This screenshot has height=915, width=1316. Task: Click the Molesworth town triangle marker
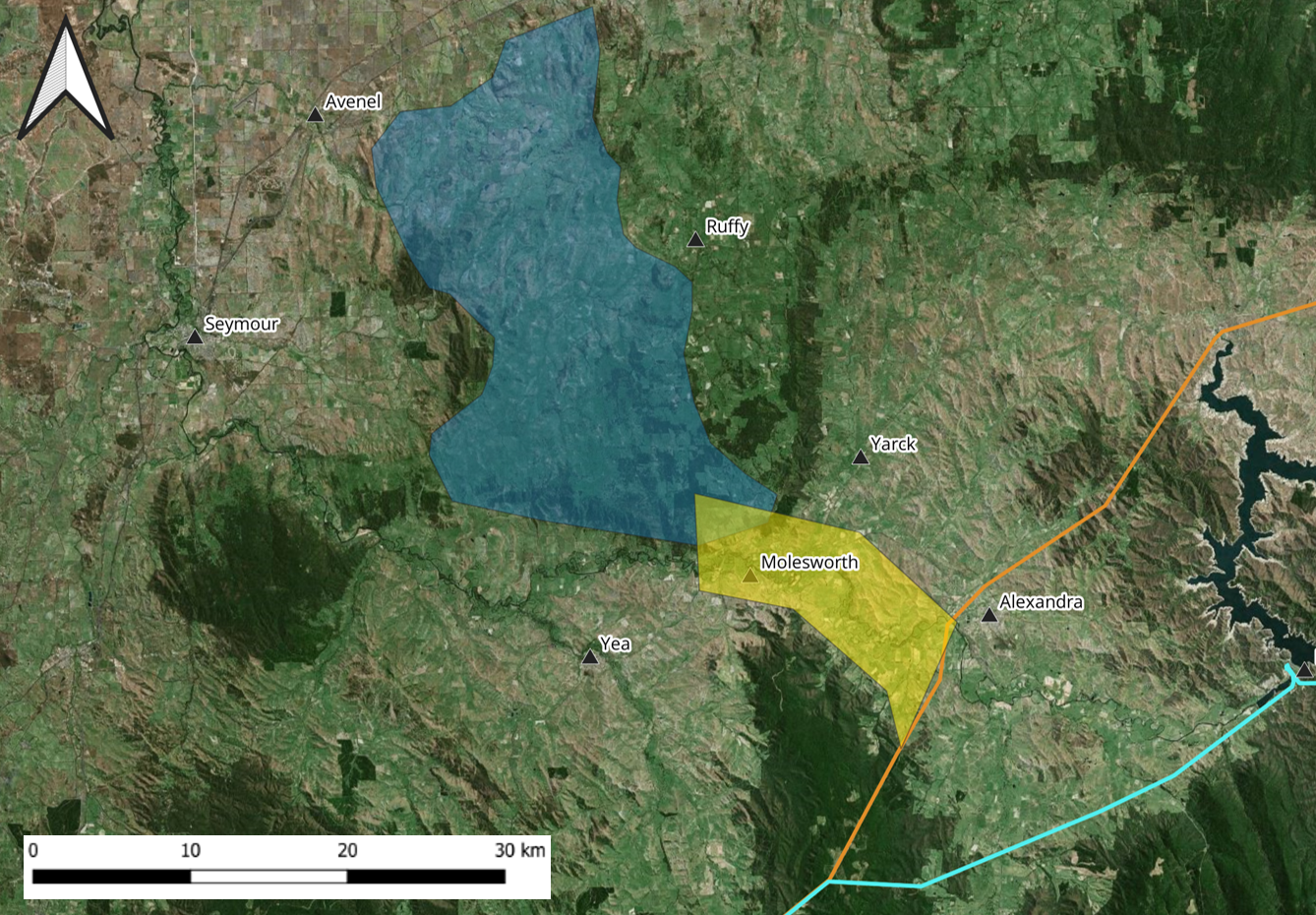click(750, 575)
